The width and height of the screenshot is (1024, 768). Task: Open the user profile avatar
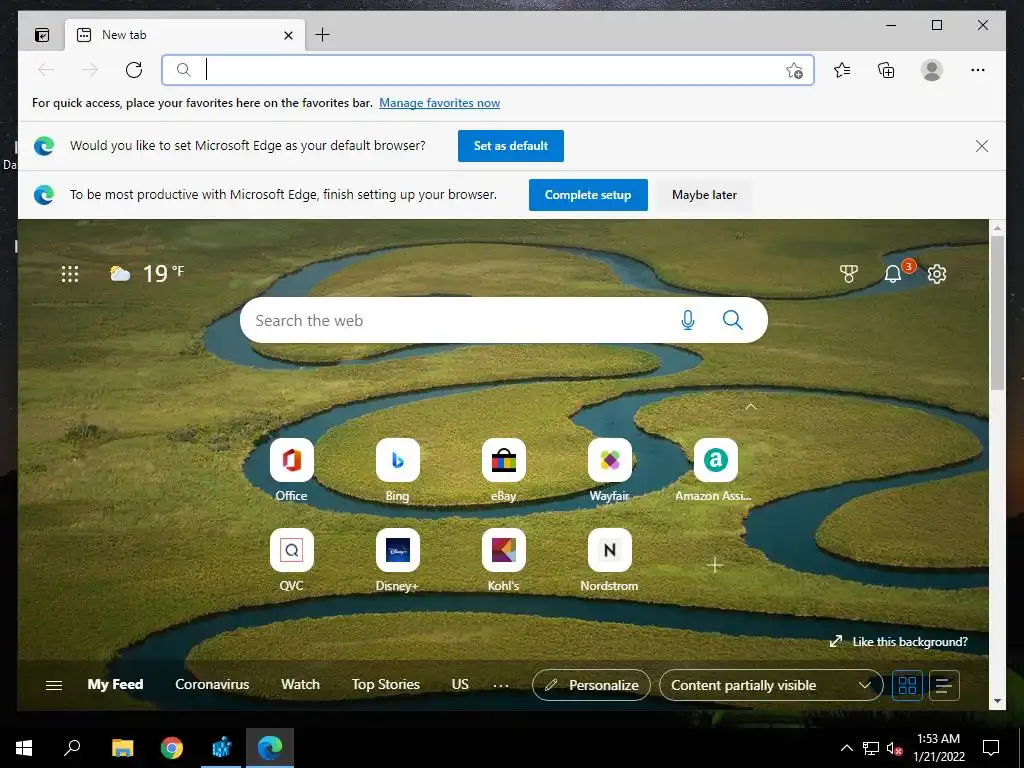[932, 70]
